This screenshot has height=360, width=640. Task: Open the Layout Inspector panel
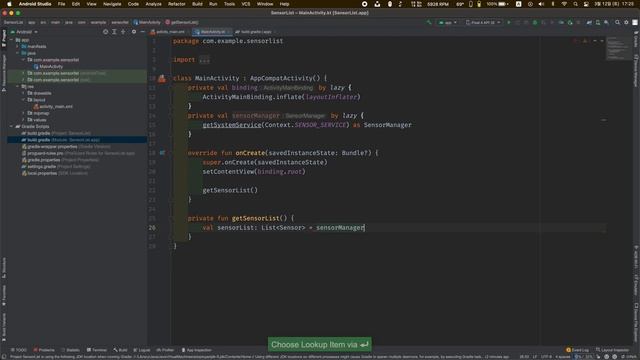tap(612, 350)
